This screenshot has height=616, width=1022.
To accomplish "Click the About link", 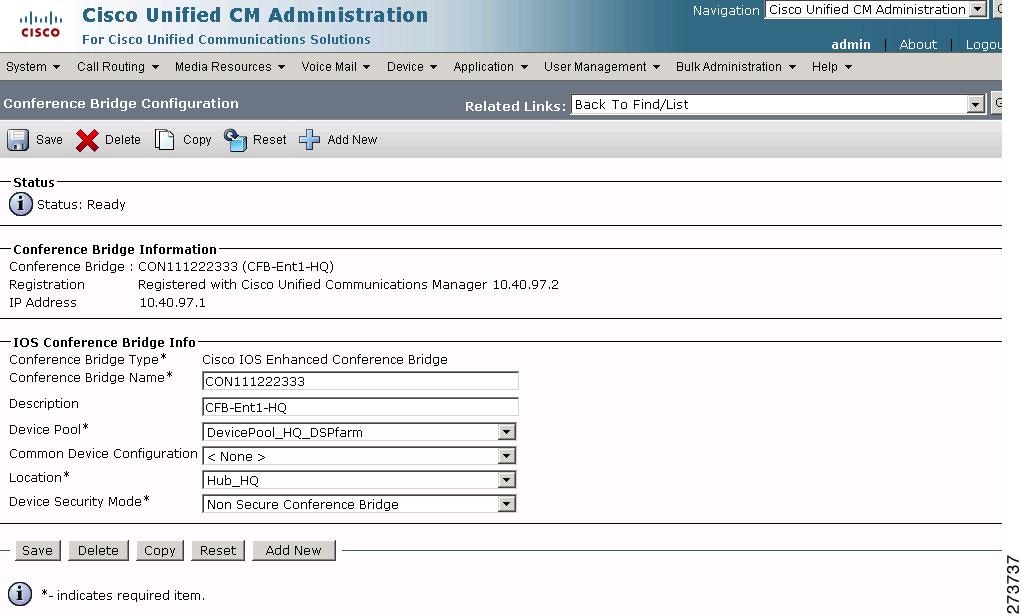I will click(x=918, y=44).
